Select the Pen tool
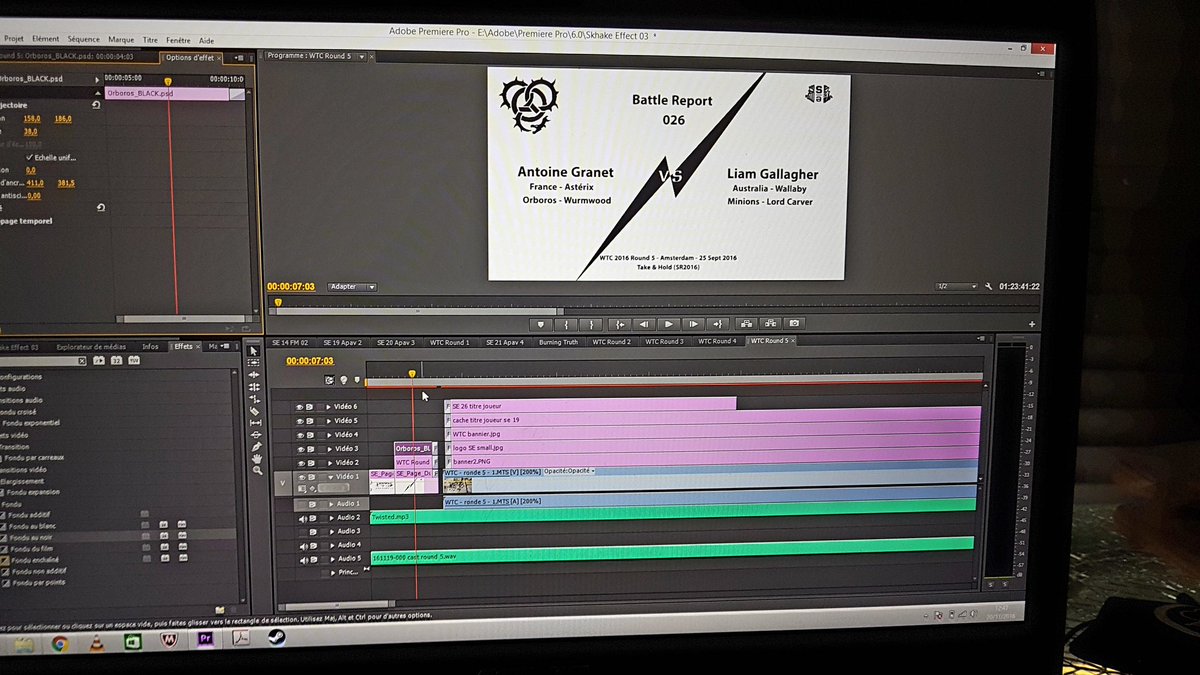This screenshot has width=1200, height=675. pyautogui.click(x=256, y=447)
